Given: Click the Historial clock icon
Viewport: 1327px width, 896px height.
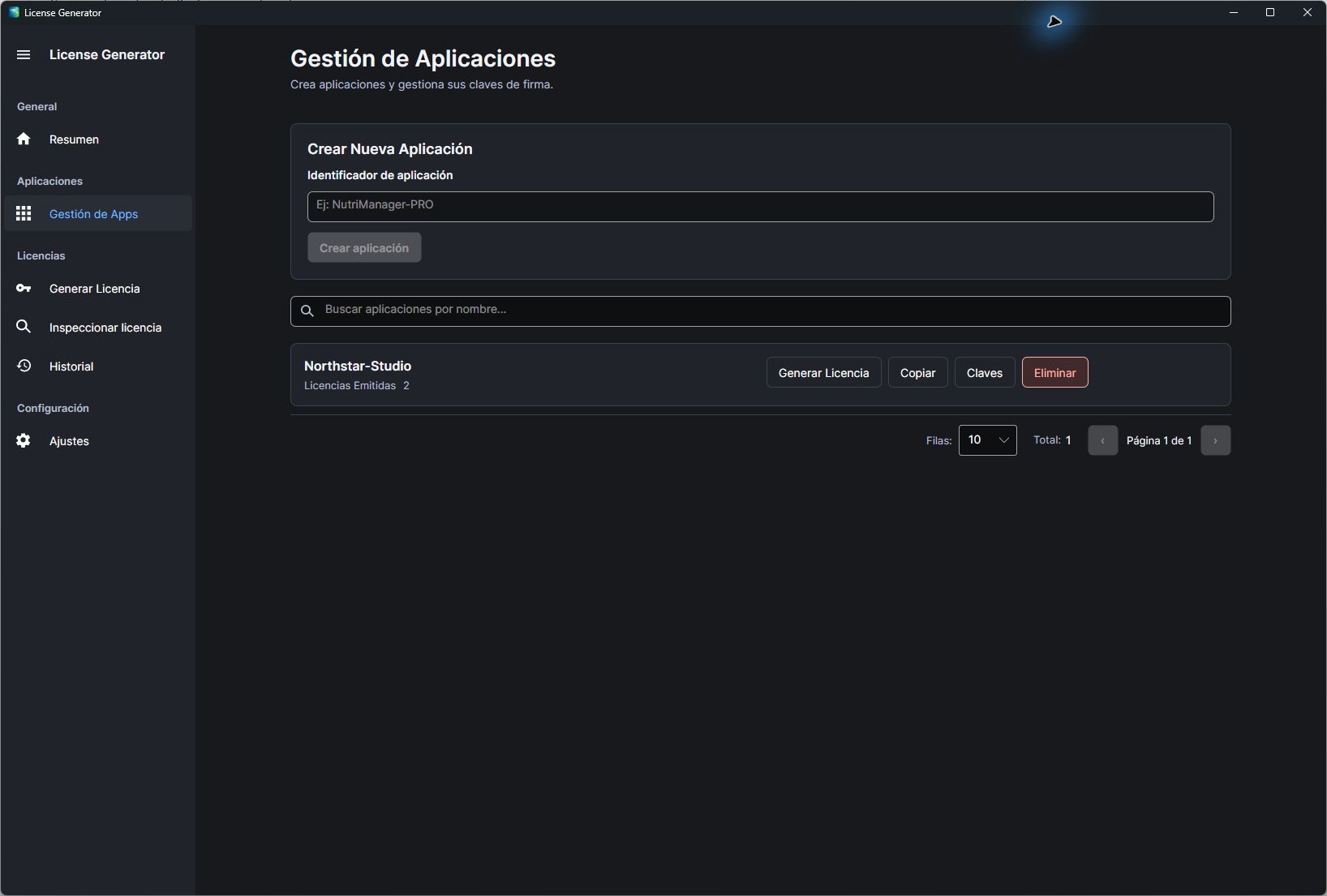Looking at the screenshot, I should pyautogui.click(x=24, y=366).
